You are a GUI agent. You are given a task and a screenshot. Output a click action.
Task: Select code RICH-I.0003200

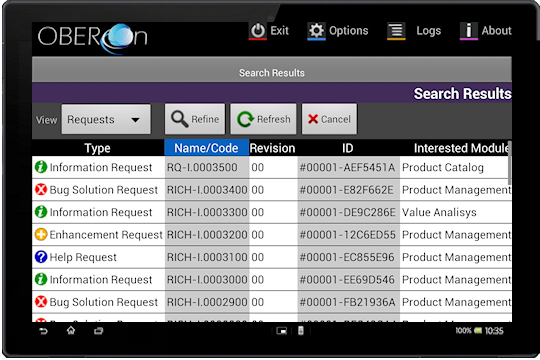[x=207, y=235]
